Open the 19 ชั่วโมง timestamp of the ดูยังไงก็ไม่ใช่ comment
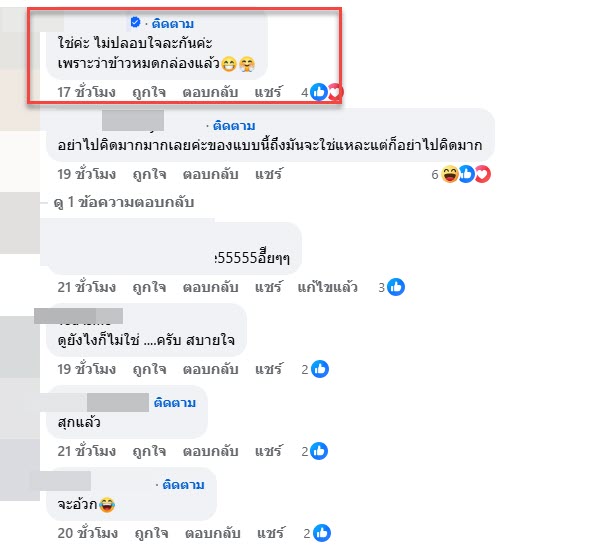This screenshot has height=549, width=601. point(87,369)
